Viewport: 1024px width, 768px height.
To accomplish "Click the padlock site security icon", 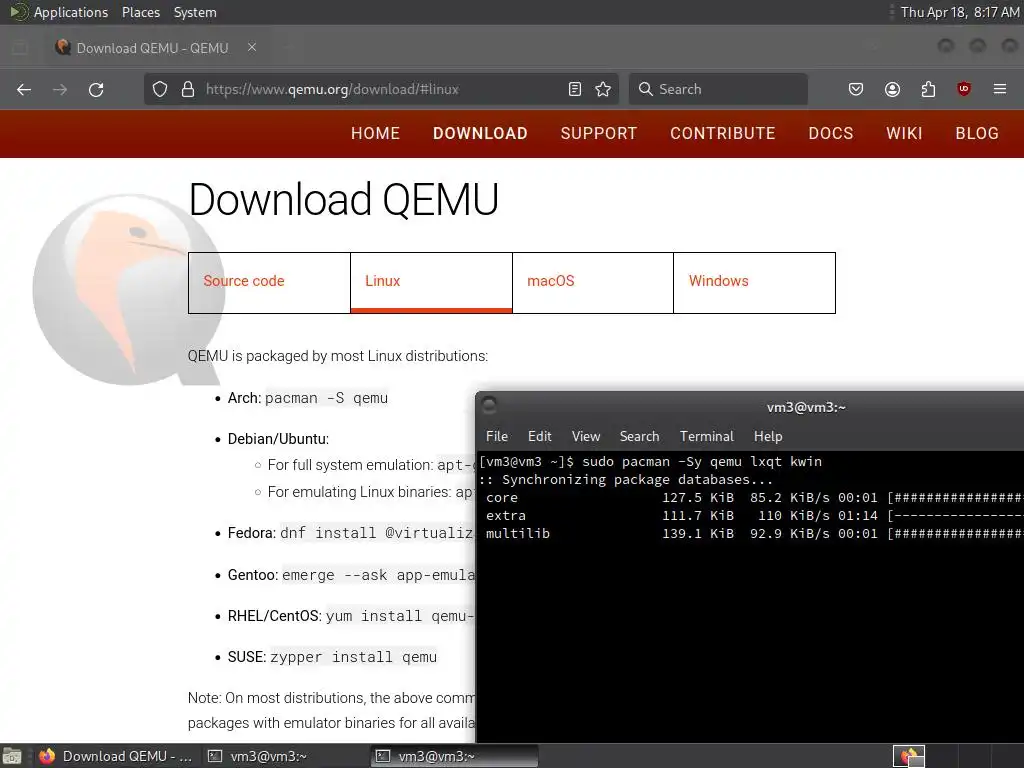I will [188, 89].
